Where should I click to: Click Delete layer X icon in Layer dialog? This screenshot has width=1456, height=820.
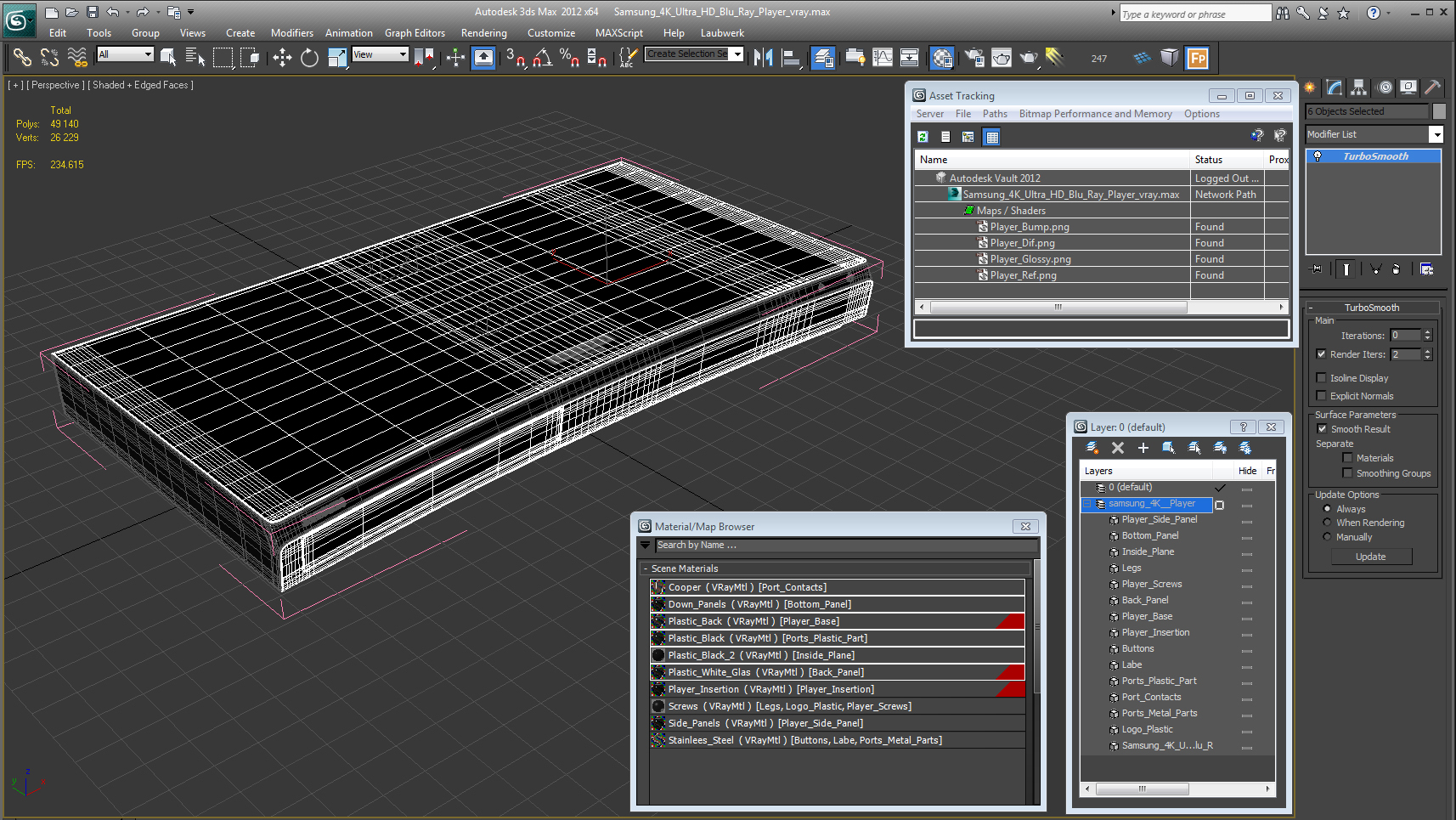[1118, 448]
